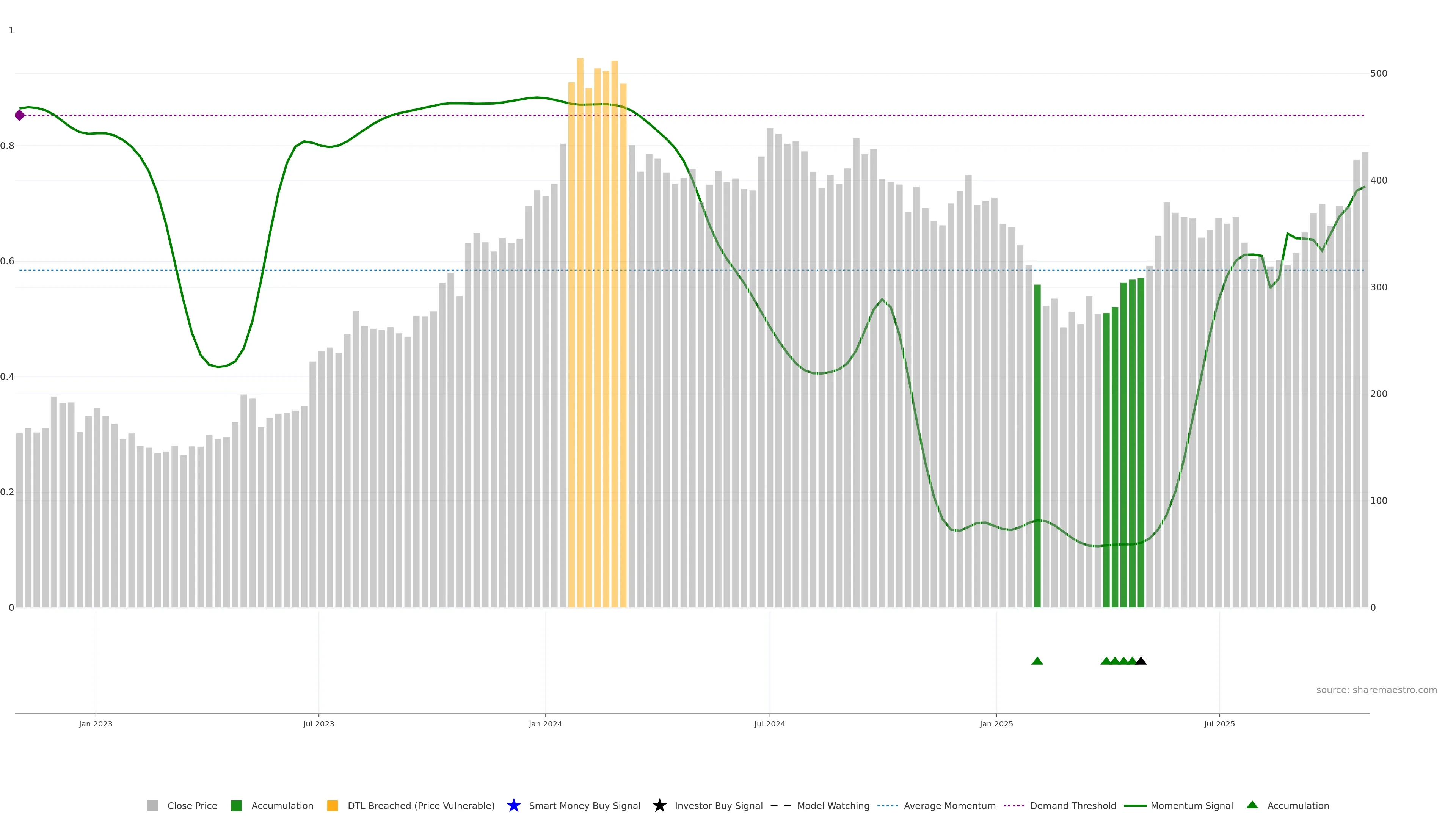1456x819 pixels.
Task: Click the tallest orange DTL Breached bar
Action: pos(580,339)
